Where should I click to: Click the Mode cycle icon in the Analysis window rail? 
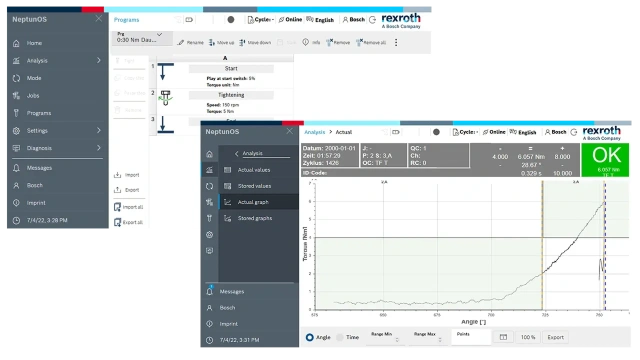[209, 186]
